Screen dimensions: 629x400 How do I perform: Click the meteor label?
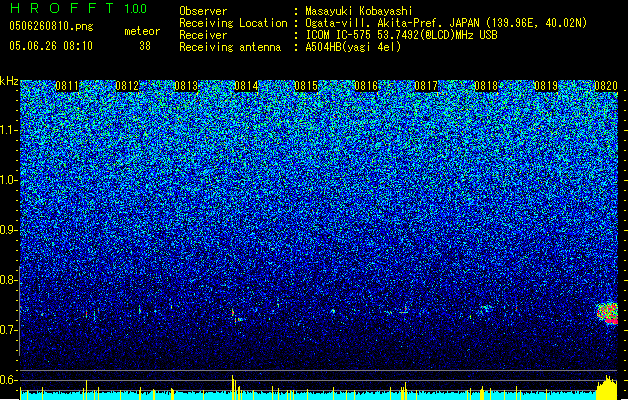[x=142, y=31]
